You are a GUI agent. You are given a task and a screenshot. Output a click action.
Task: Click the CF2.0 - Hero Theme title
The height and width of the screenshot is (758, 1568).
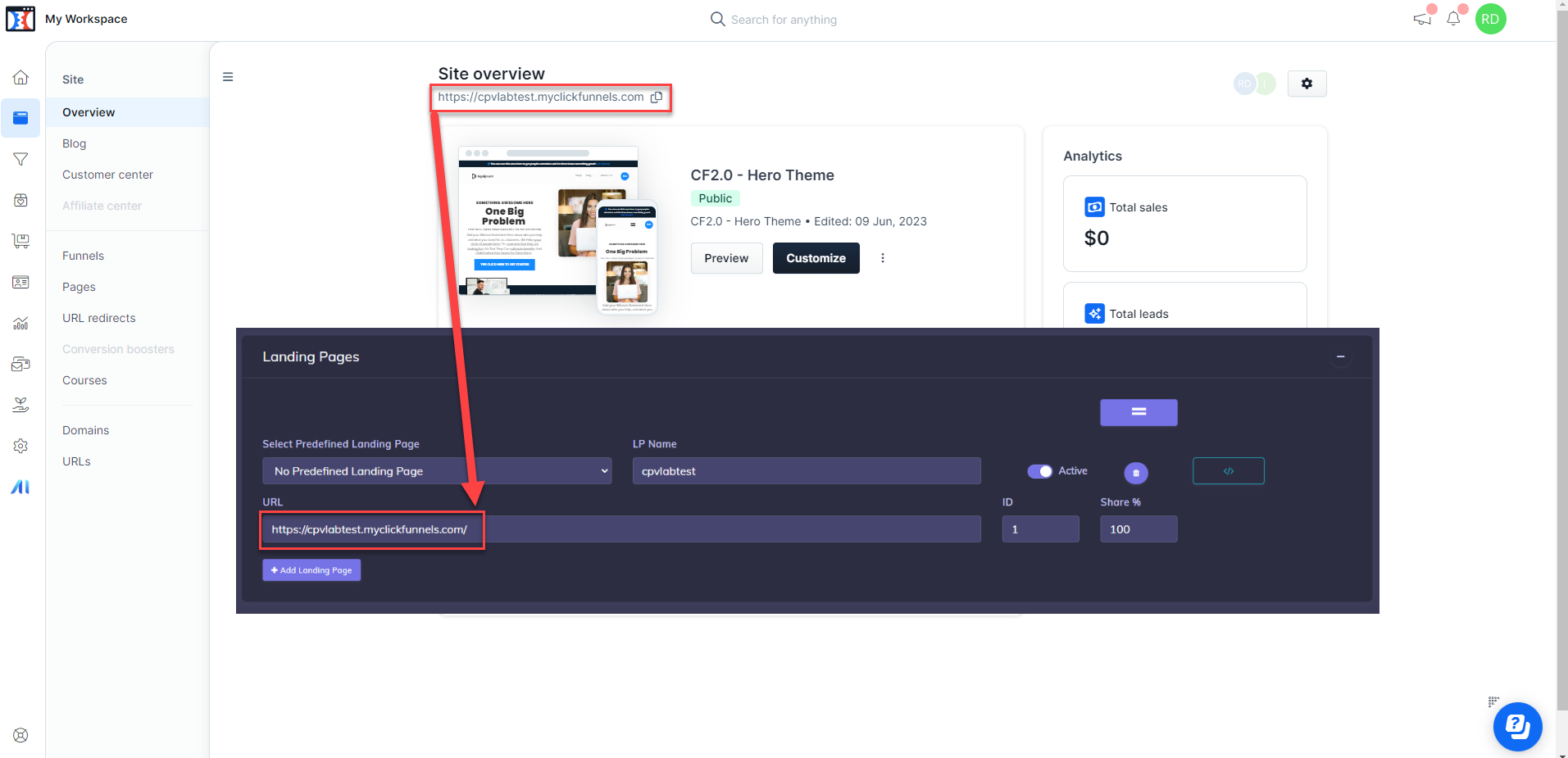(x=762, y=175)
